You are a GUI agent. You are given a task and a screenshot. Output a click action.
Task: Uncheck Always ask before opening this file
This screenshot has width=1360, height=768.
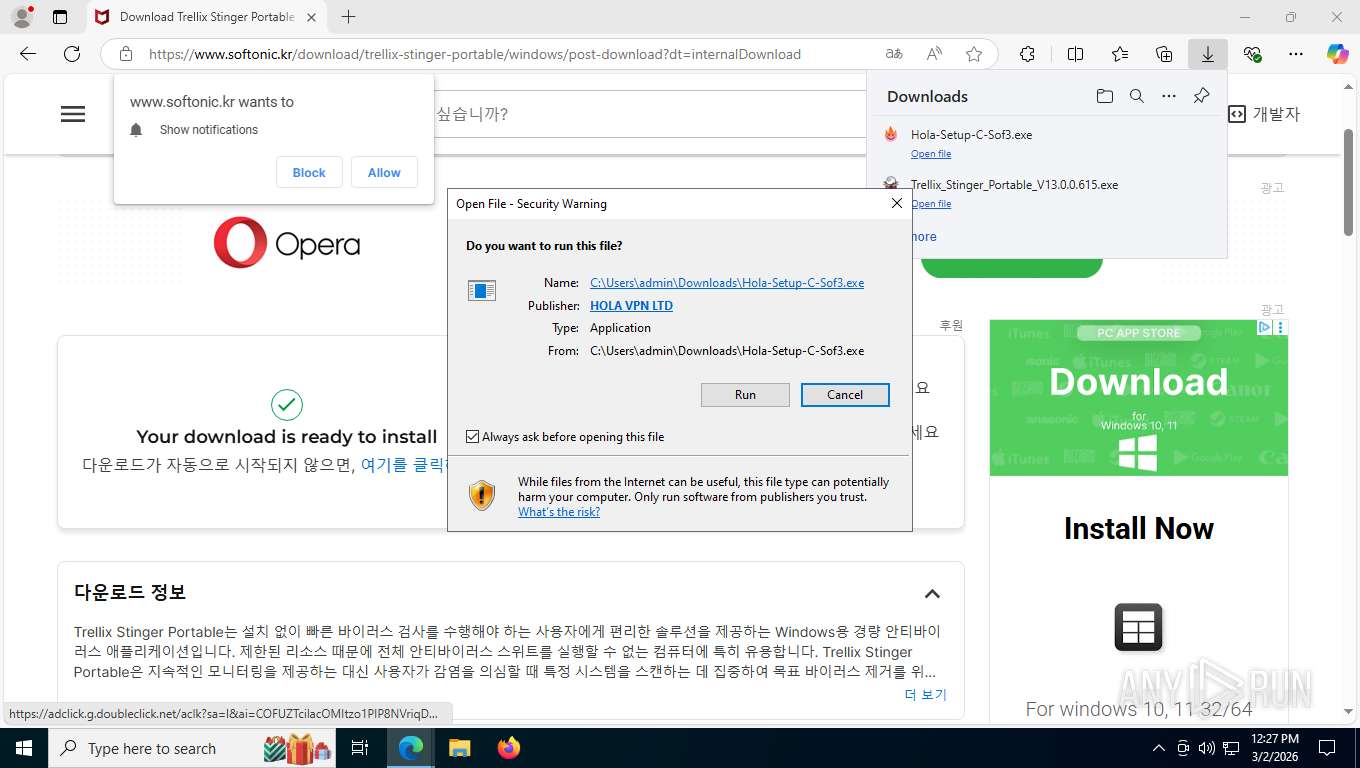(473, 437)
